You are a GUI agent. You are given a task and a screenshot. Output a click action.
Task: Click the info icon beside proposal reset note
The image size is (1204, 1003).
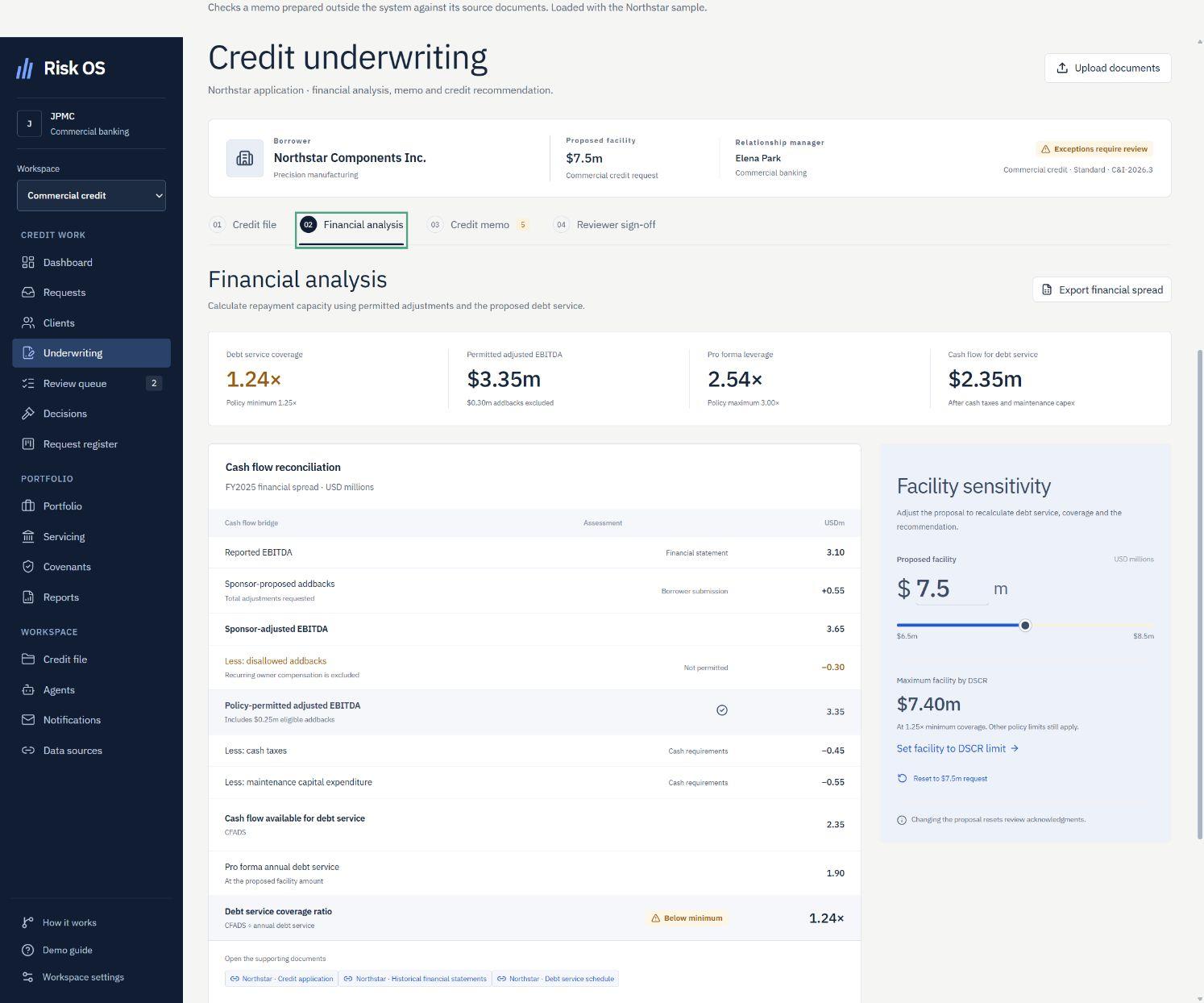(x=902, y=820)
